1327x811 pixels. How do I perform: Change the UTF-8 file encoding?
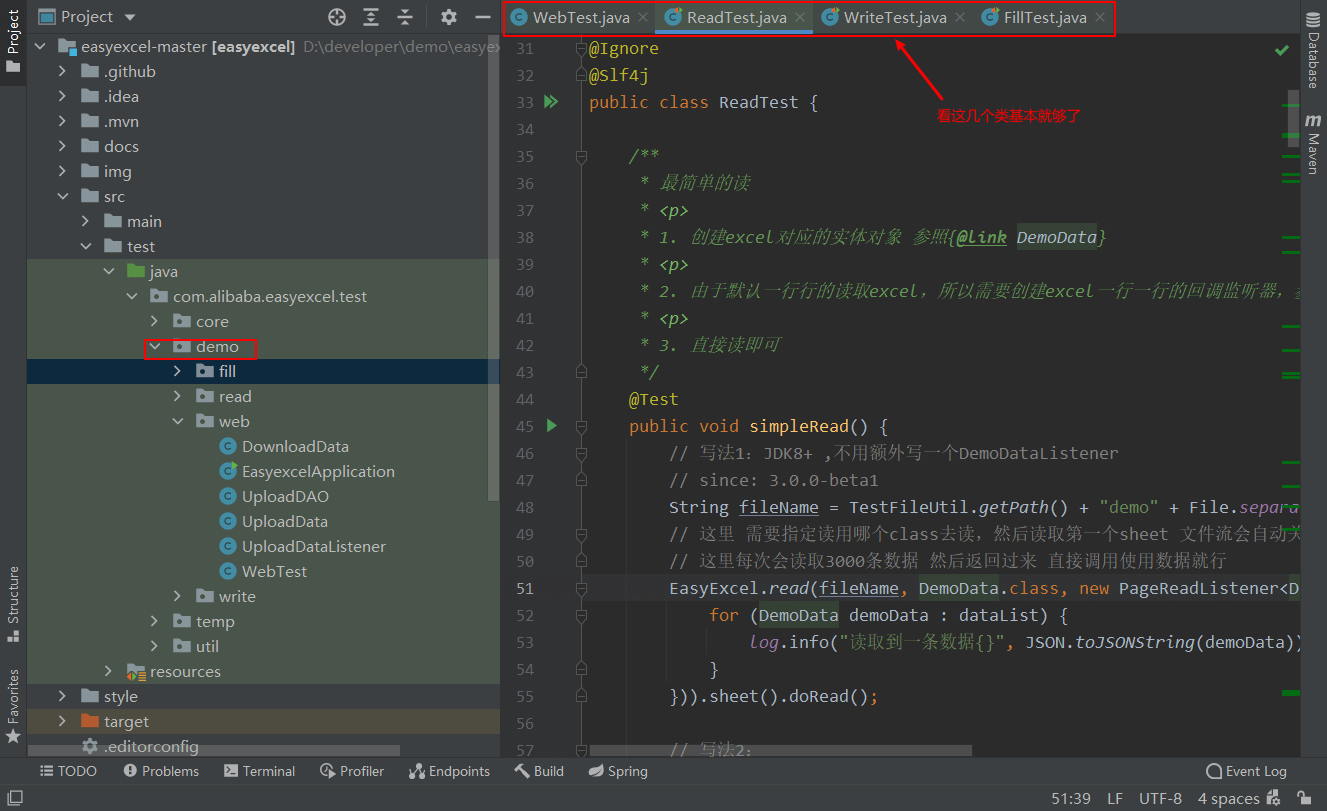click(1160, 798)
